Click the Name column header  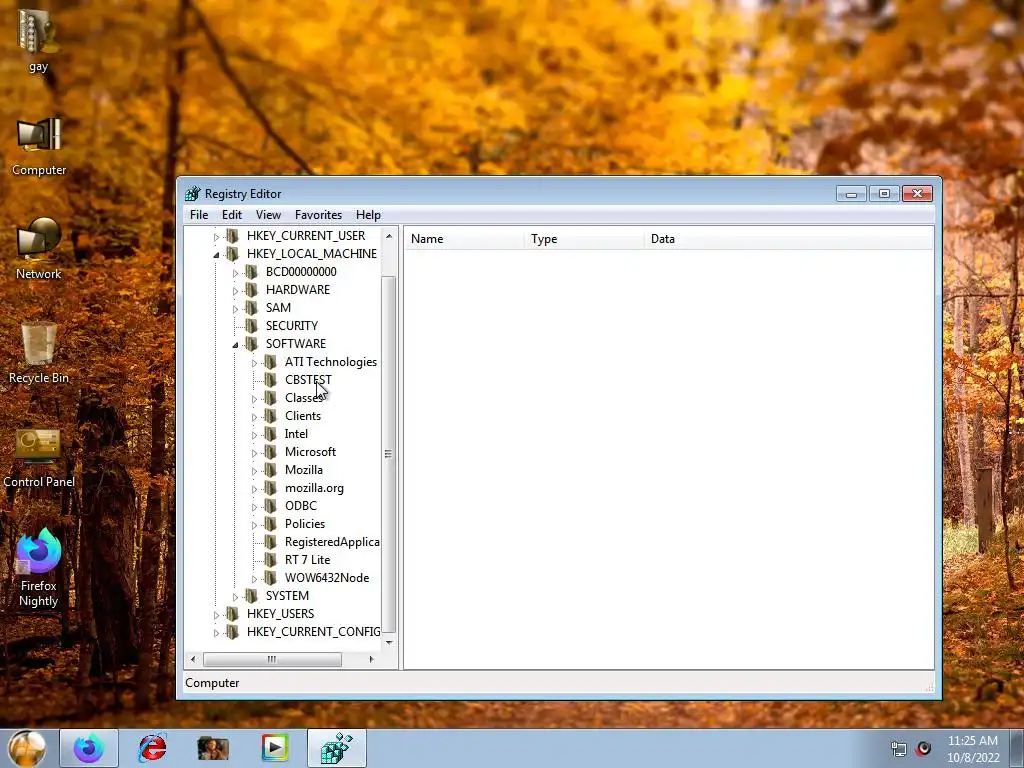click(x=464, y=239)
